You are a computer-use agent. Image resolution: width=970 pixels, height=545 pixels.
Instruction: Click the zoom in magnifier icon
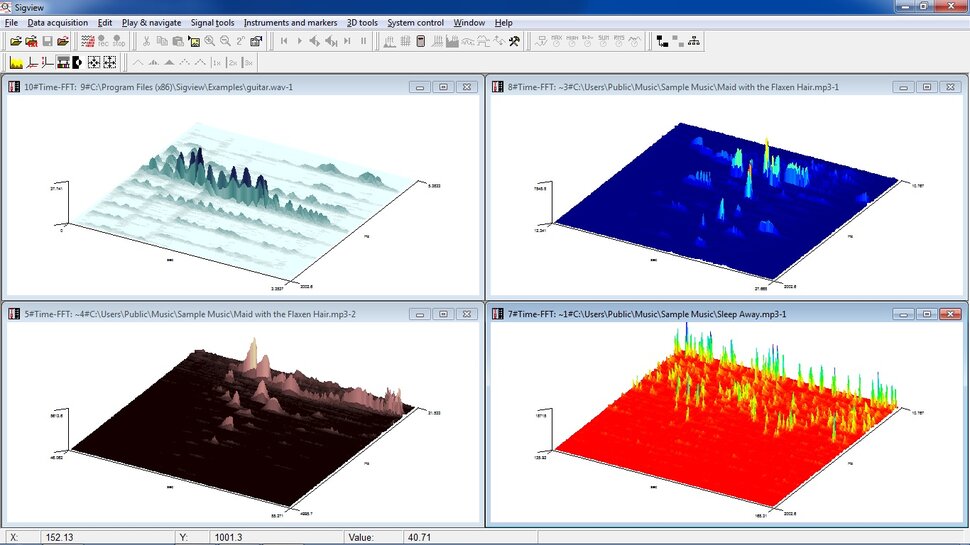click(x=210, y=41)
